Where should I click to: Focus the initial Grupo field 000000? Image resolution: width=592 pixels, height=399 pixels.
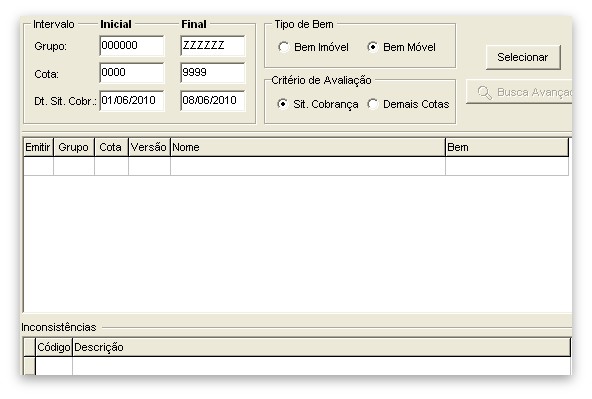point(132,46)
